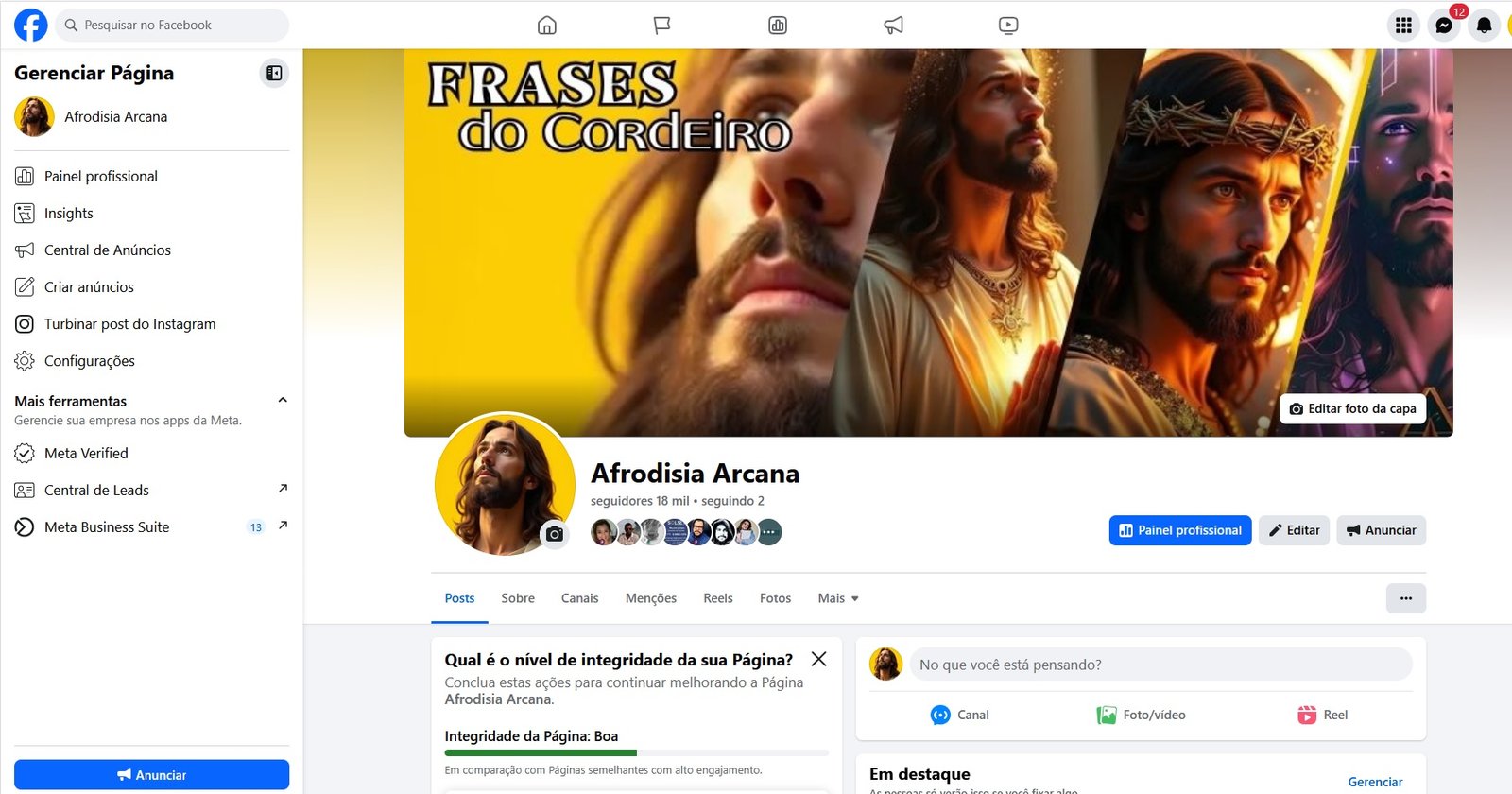The image size is (1512, 794).
Task: Open the Reels tab
Action: tap(718, 598)
